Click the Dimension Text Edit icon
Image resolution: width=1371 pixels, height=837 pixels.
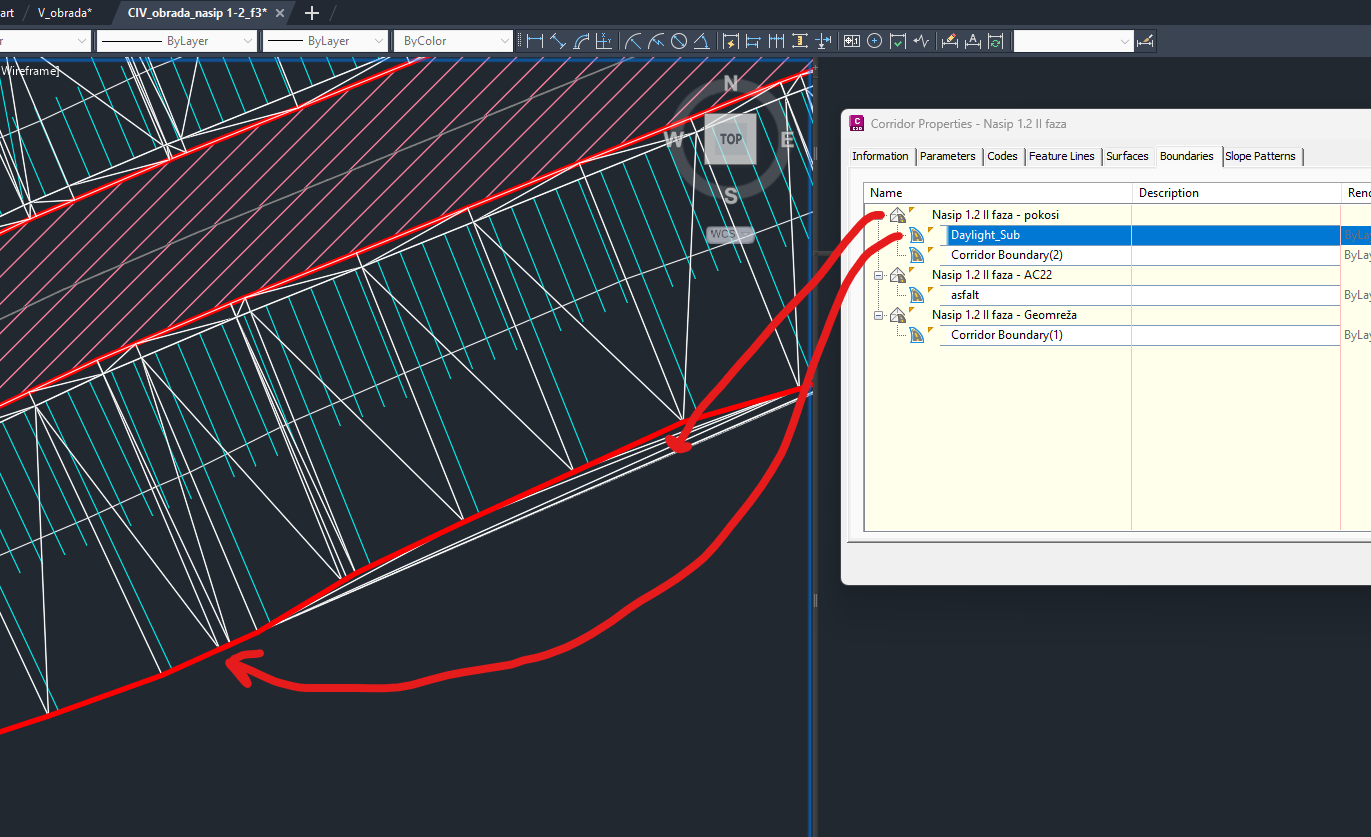pyautogui.click(x=973, y=41)
